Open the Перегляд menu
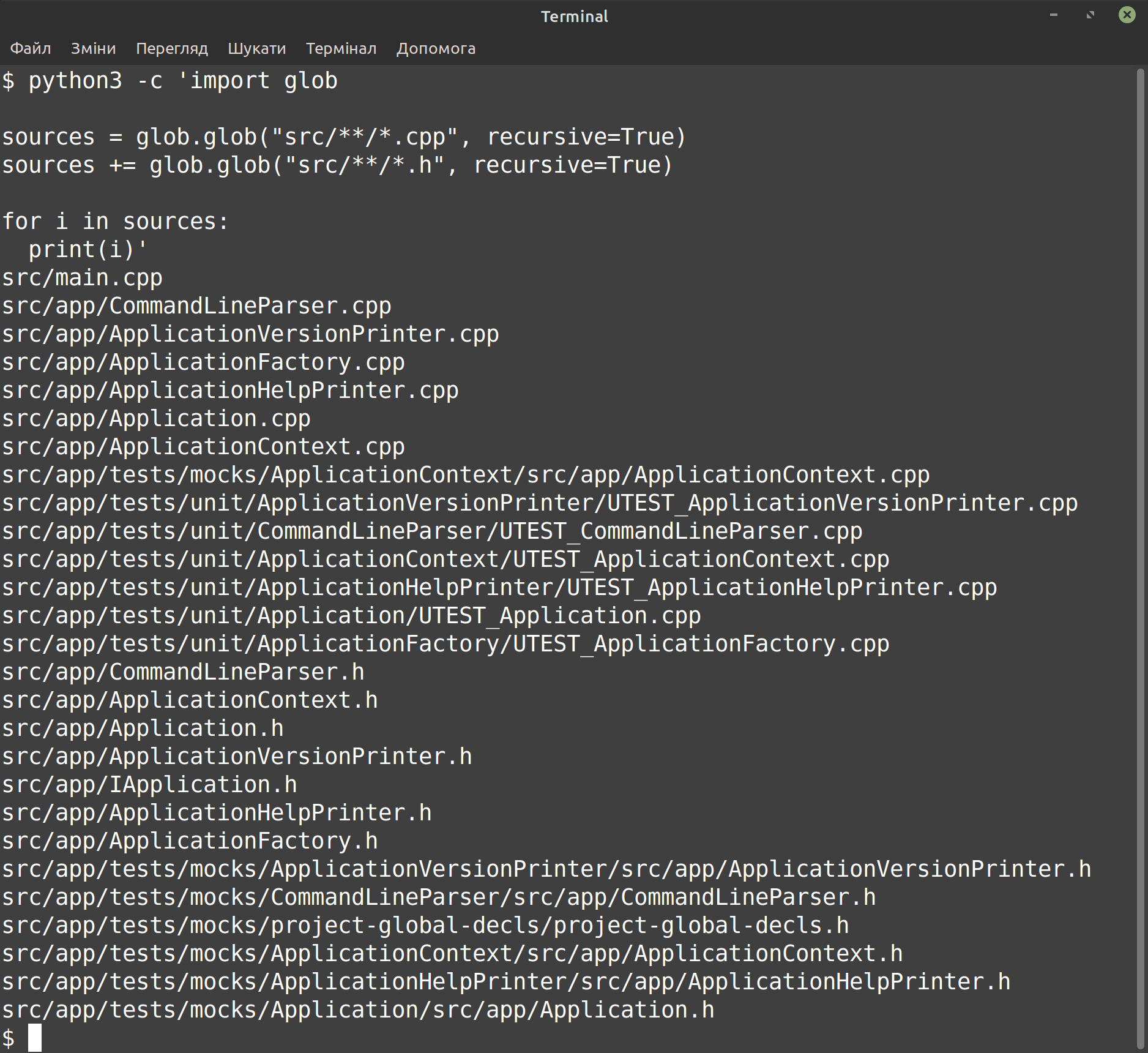This screenshot has width=1148, height=1053. click(172, 48)
